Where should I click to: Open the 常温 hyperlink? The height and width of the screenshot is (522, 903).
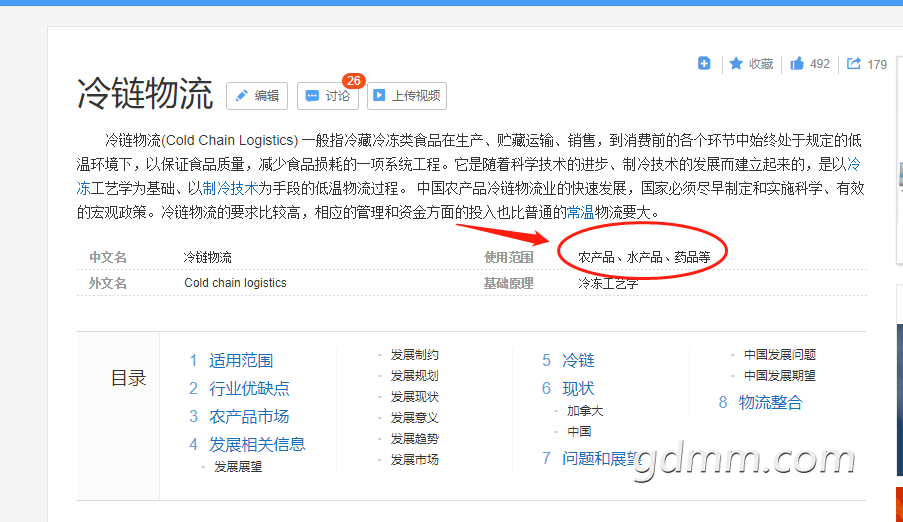click(x=580, y=213)
